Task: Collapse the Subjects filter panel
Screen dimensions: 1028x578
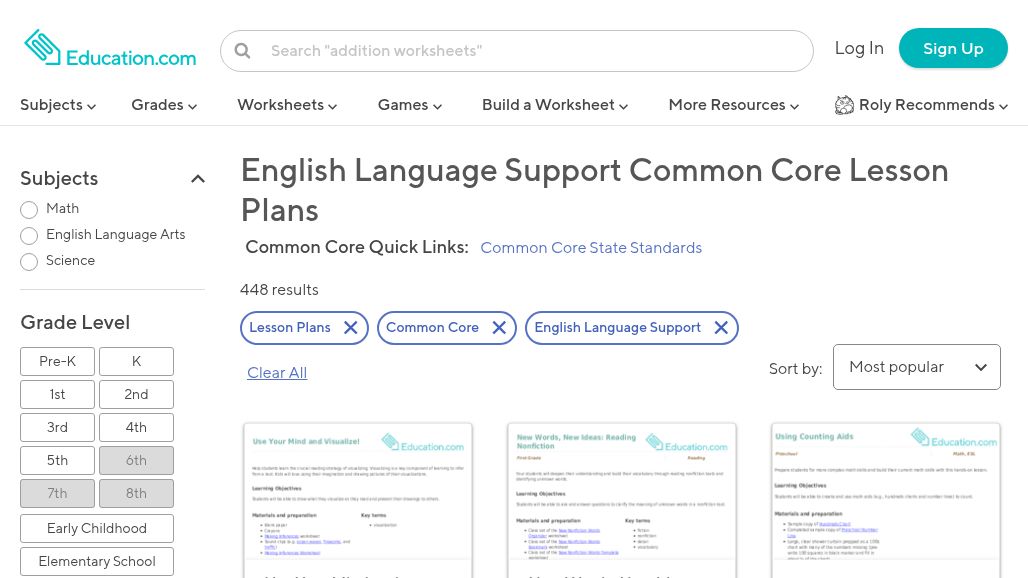Action: point(198,178)
